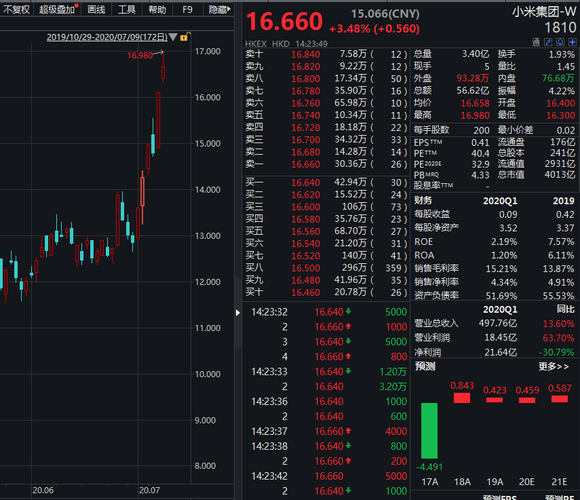This screenshot has height=500, width=580.
Task: Open the 画线 drawing menu
Action: (x=97, y=10)
